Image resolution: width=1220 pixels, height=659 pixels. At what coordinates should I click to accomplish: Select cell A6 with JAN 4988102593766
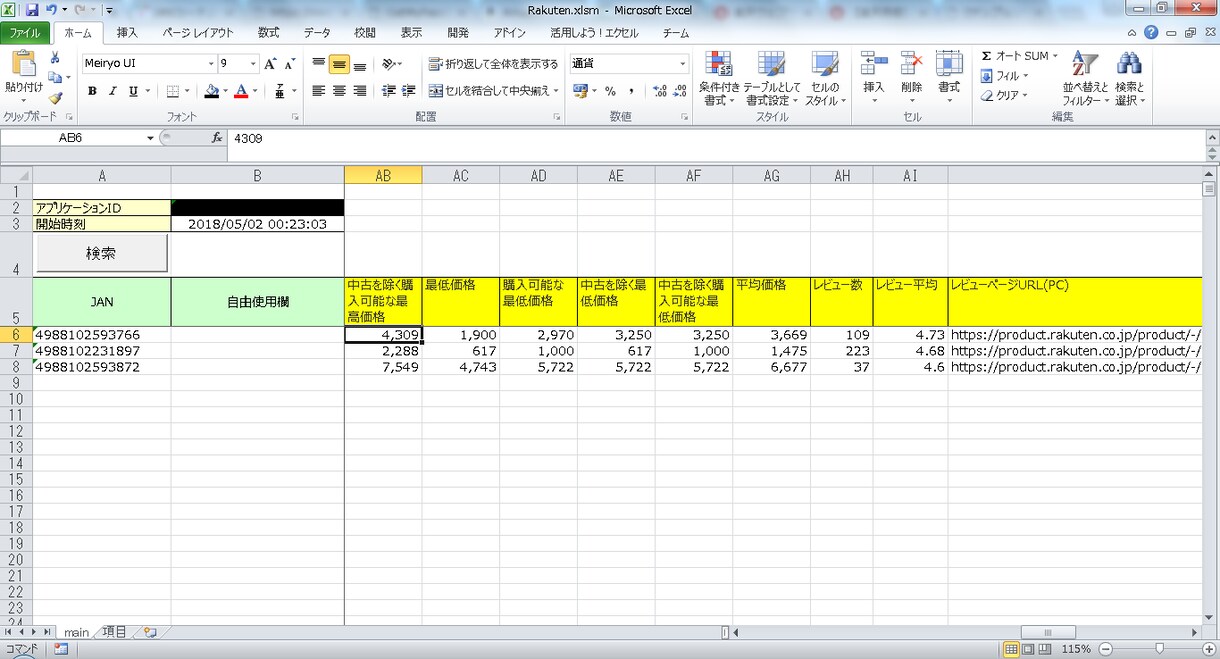point(102,335)
